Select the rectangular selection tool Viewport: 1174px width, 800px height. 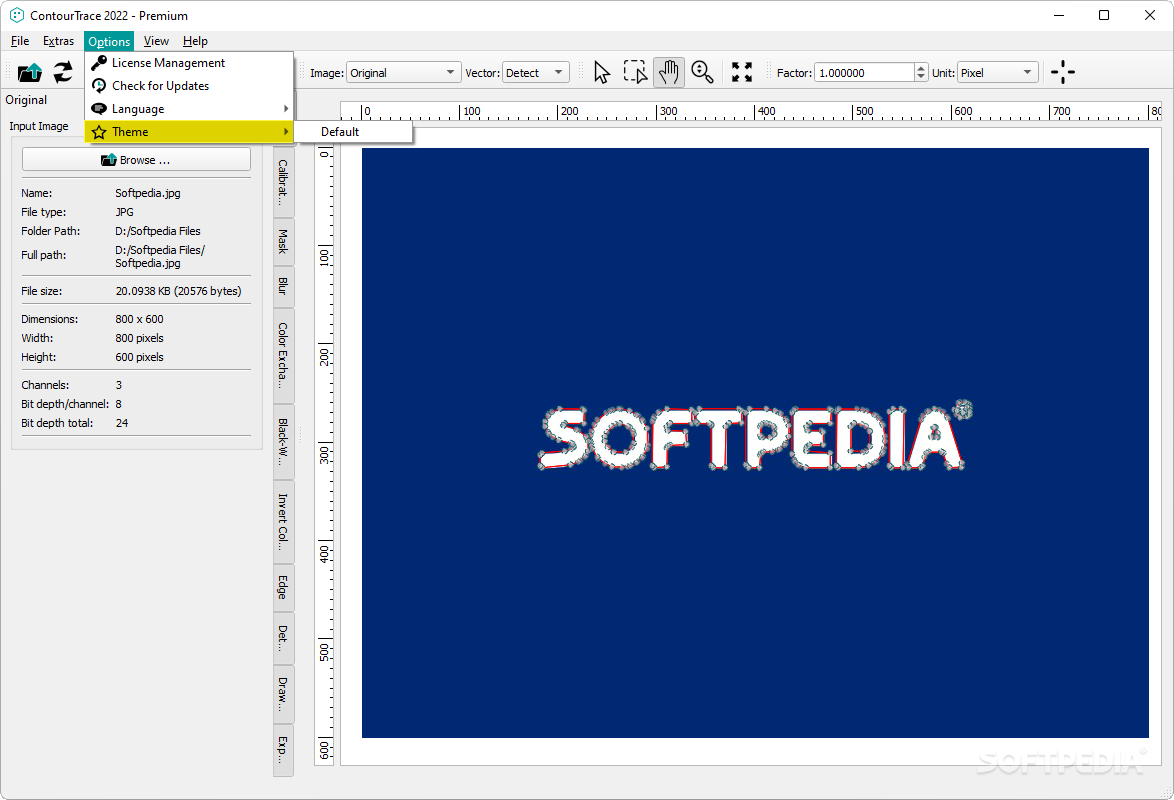point(635,73)
